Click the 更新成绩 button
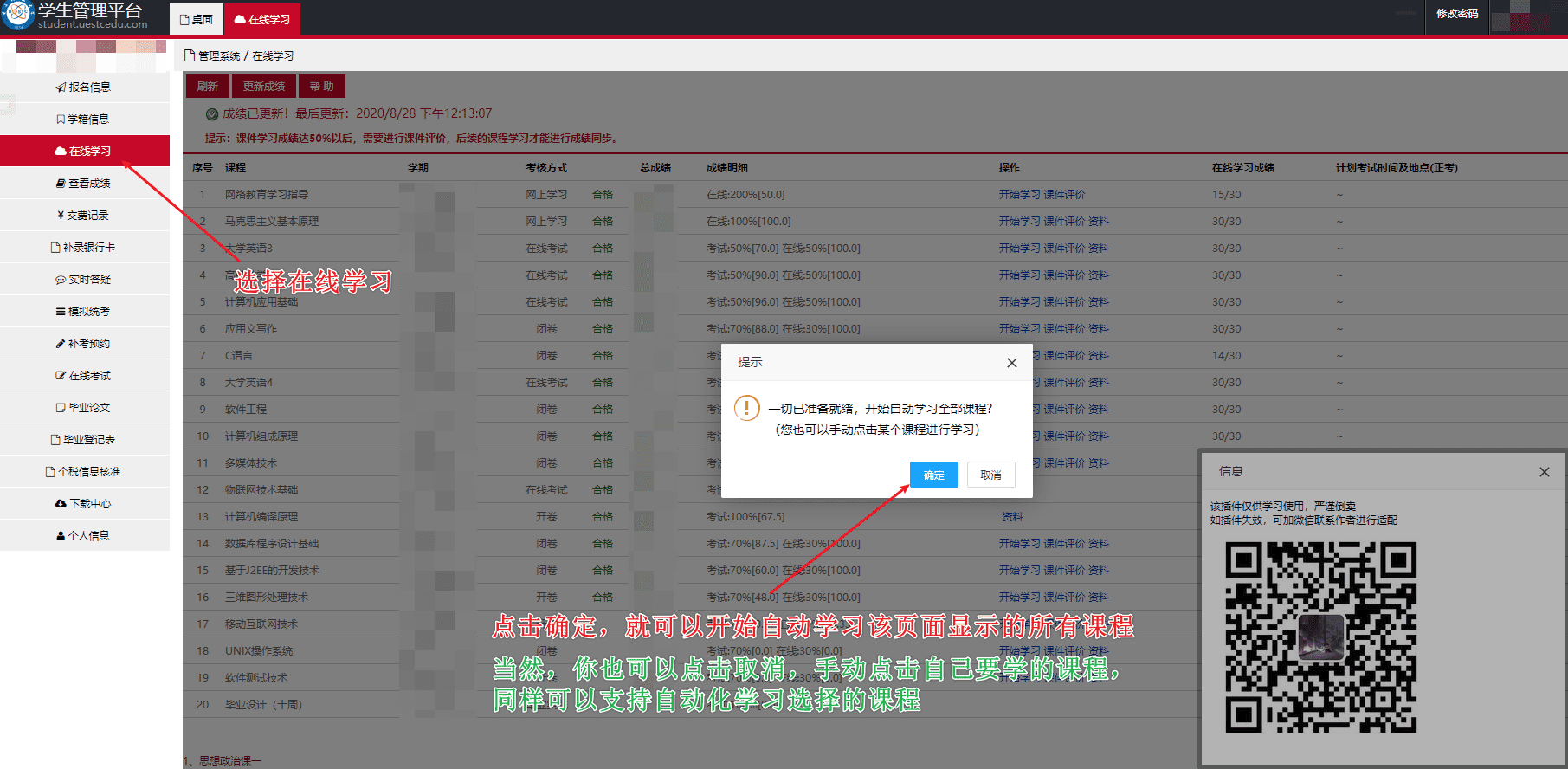Viewport: 1568px width, 769px height. pyautogui.click(x=264, y=87)
